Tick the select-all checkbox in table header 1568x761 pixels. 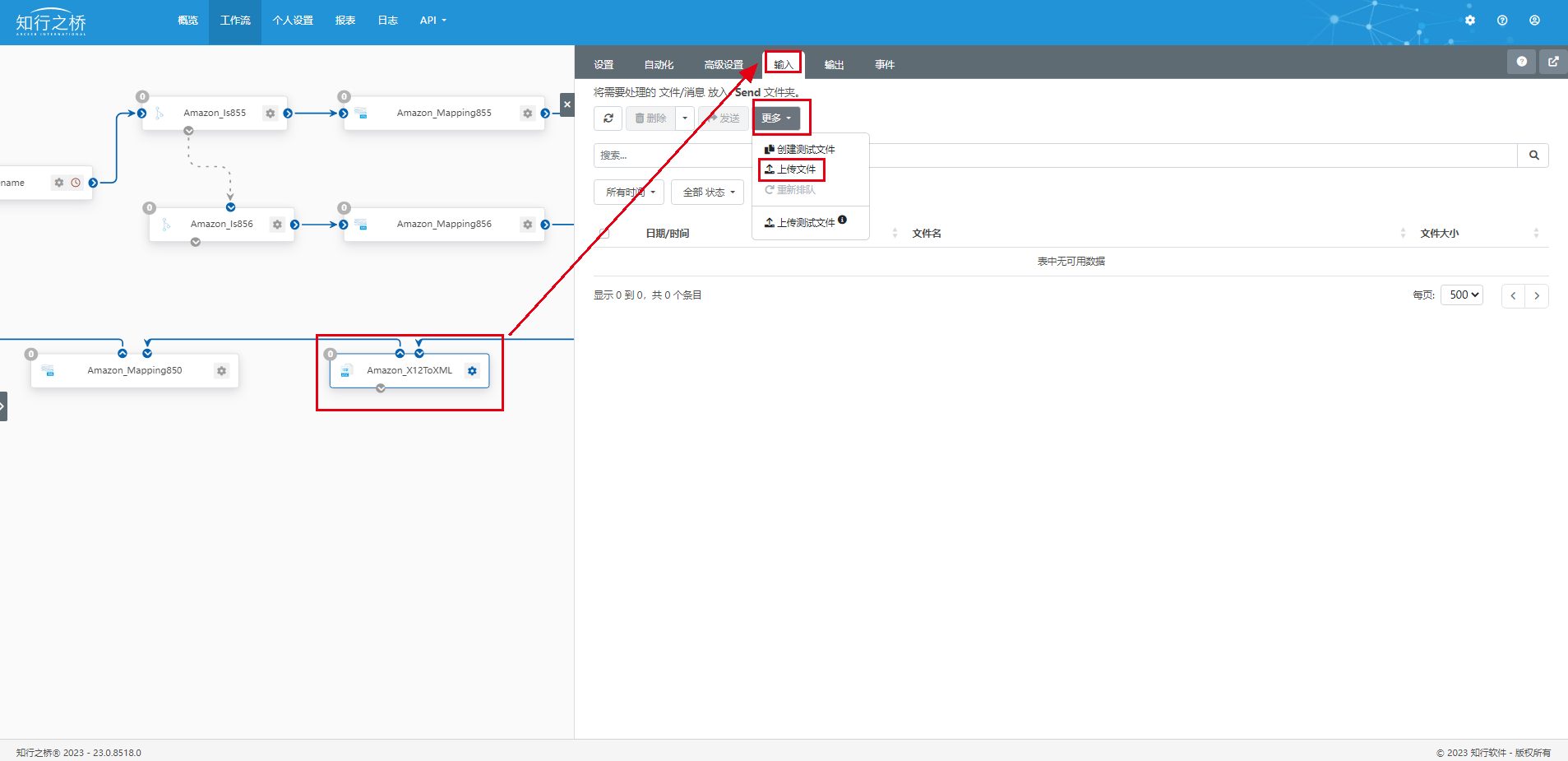tap(604, 234)
